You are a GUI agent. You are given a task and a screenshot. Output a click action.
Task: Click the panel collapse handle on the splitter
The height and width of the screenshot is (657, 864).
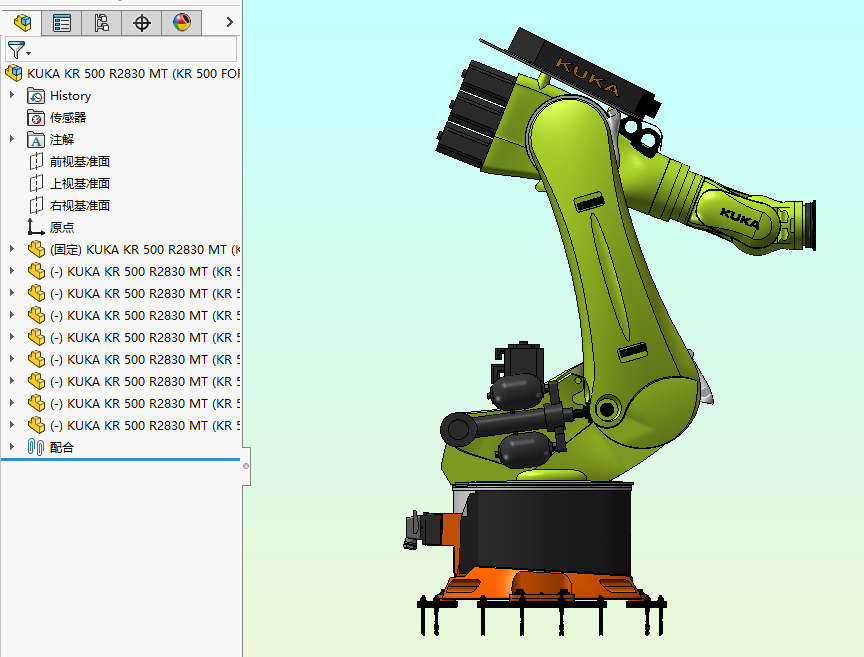point(246,466)
